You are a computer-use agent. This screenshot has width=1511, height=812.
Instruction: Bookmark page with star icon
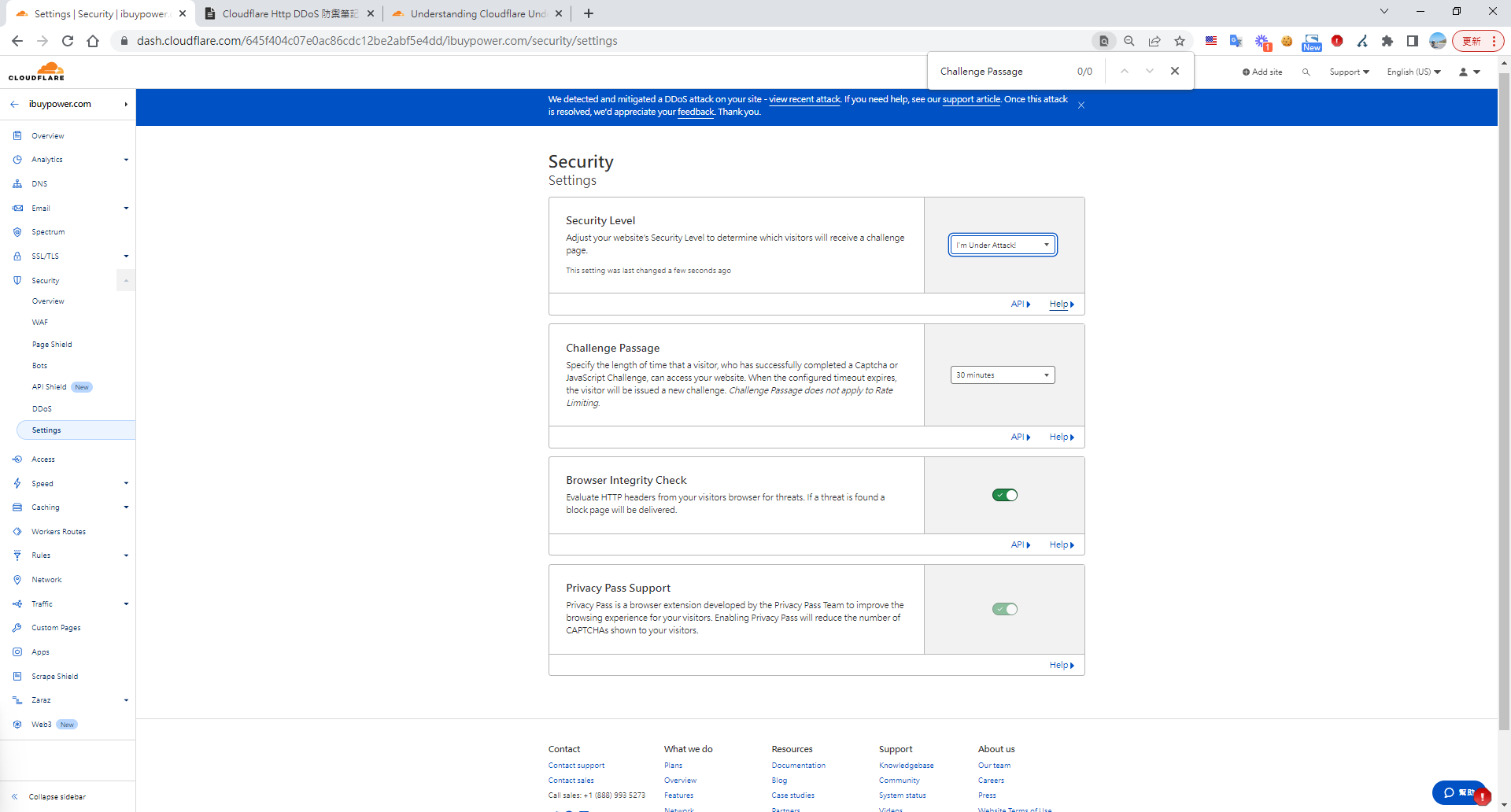[x=1179, y=41]
